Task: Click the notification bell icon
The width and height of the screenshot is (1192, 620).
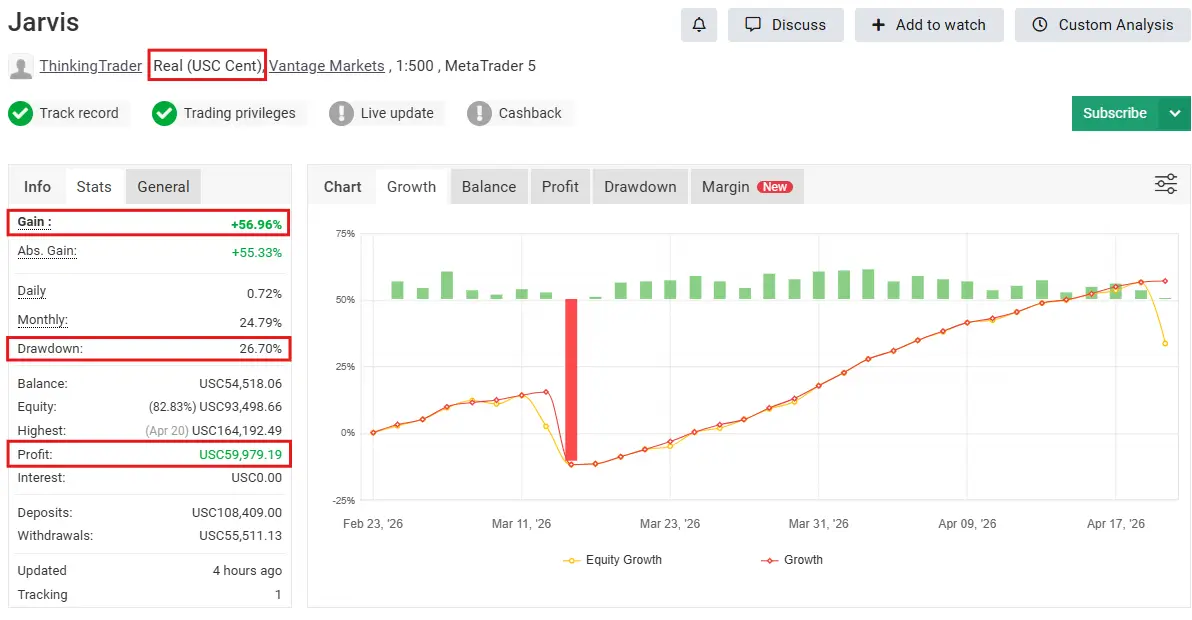Action: [699, 25]
